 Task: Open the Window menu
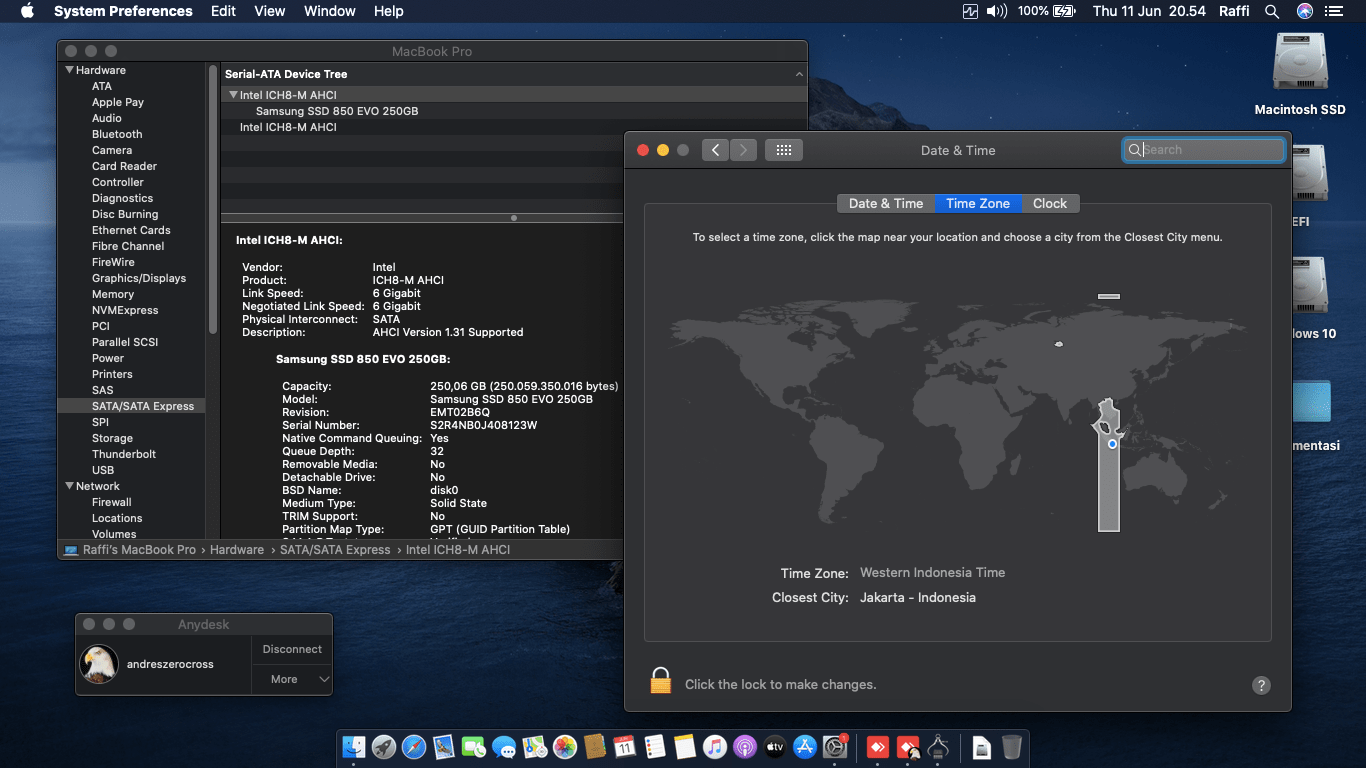tap(330, 11)
